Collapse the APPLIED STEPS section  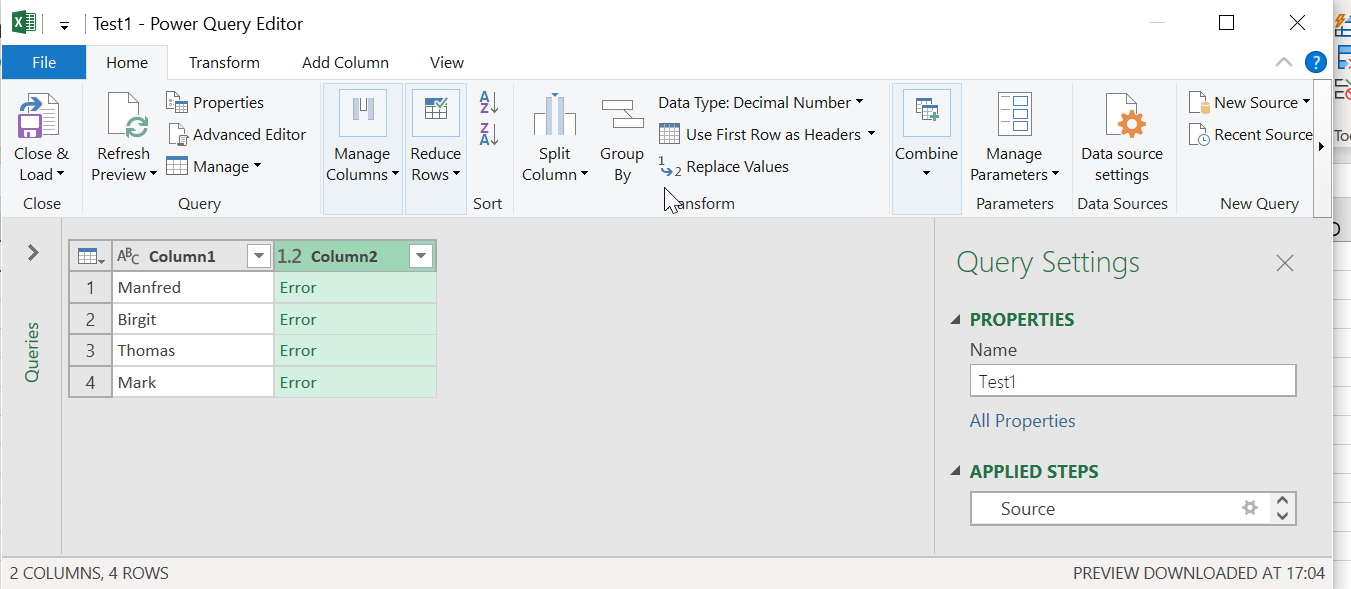point(956,472)
